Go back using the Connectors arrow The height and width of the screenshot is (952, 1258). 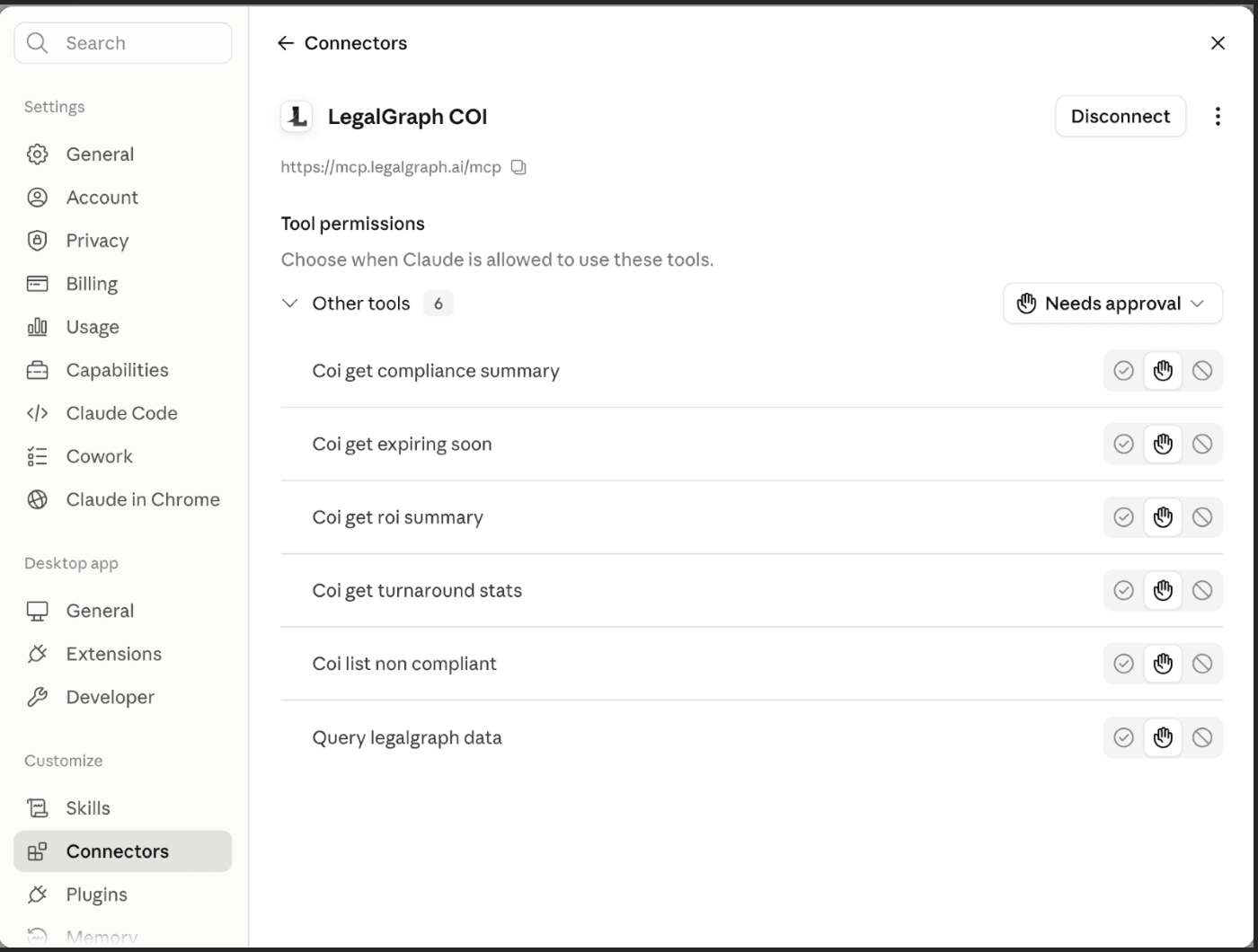point(286,43)
